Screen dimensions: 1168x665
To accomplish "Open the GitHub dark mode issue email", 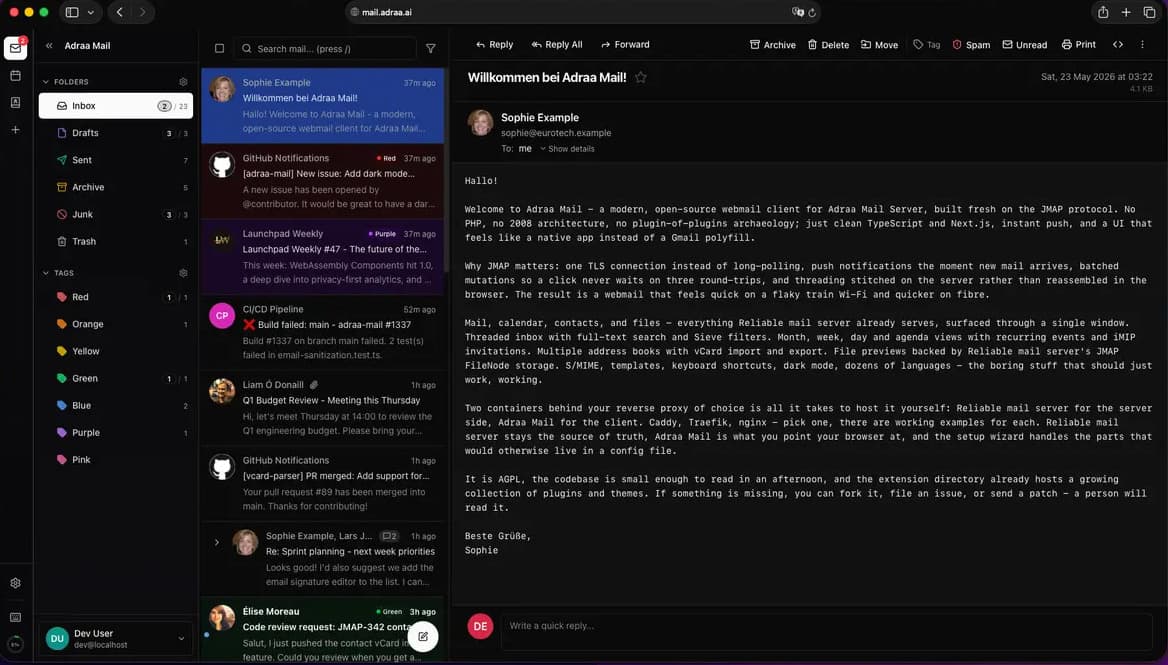I will tap(323, 182).
